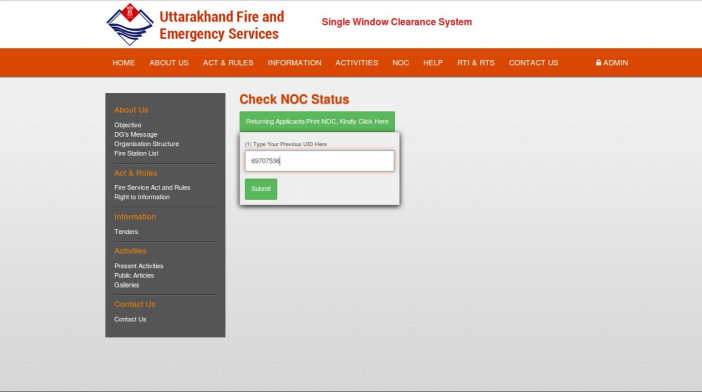The height and width of the screenshot is (392, 702).
Task: Open Public Articles sidebar link
Action: pyautogui.click(x=134, y=275)
